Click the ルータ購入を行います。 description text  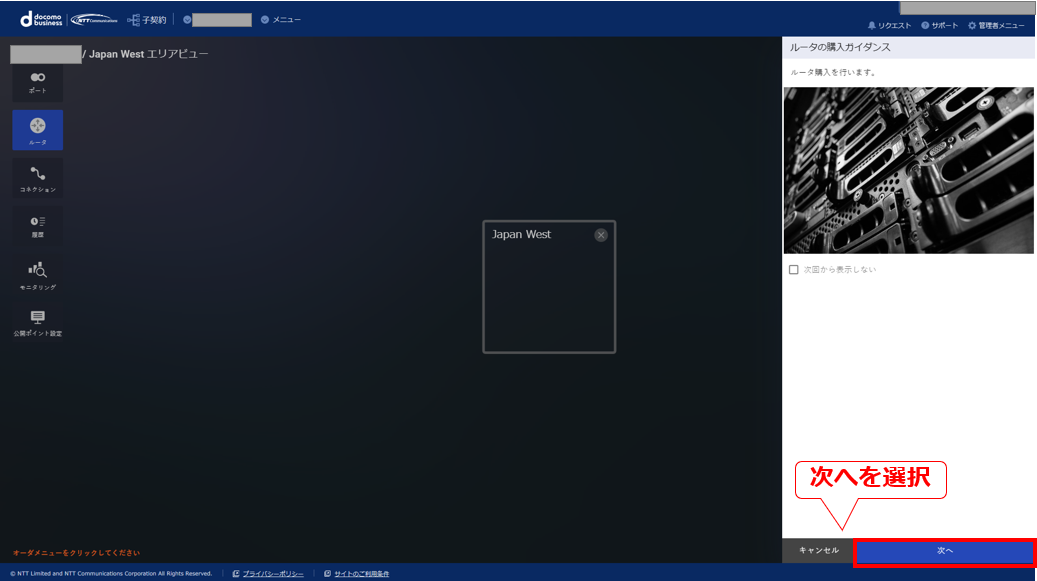pos(833,73)
